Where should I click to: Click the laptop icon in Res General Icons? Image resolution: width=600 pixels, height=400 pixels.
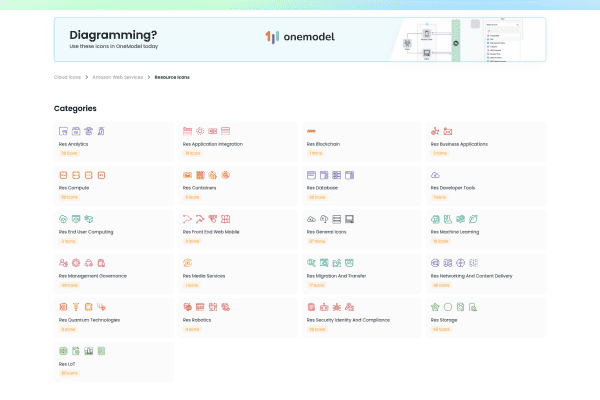point(349,219)
